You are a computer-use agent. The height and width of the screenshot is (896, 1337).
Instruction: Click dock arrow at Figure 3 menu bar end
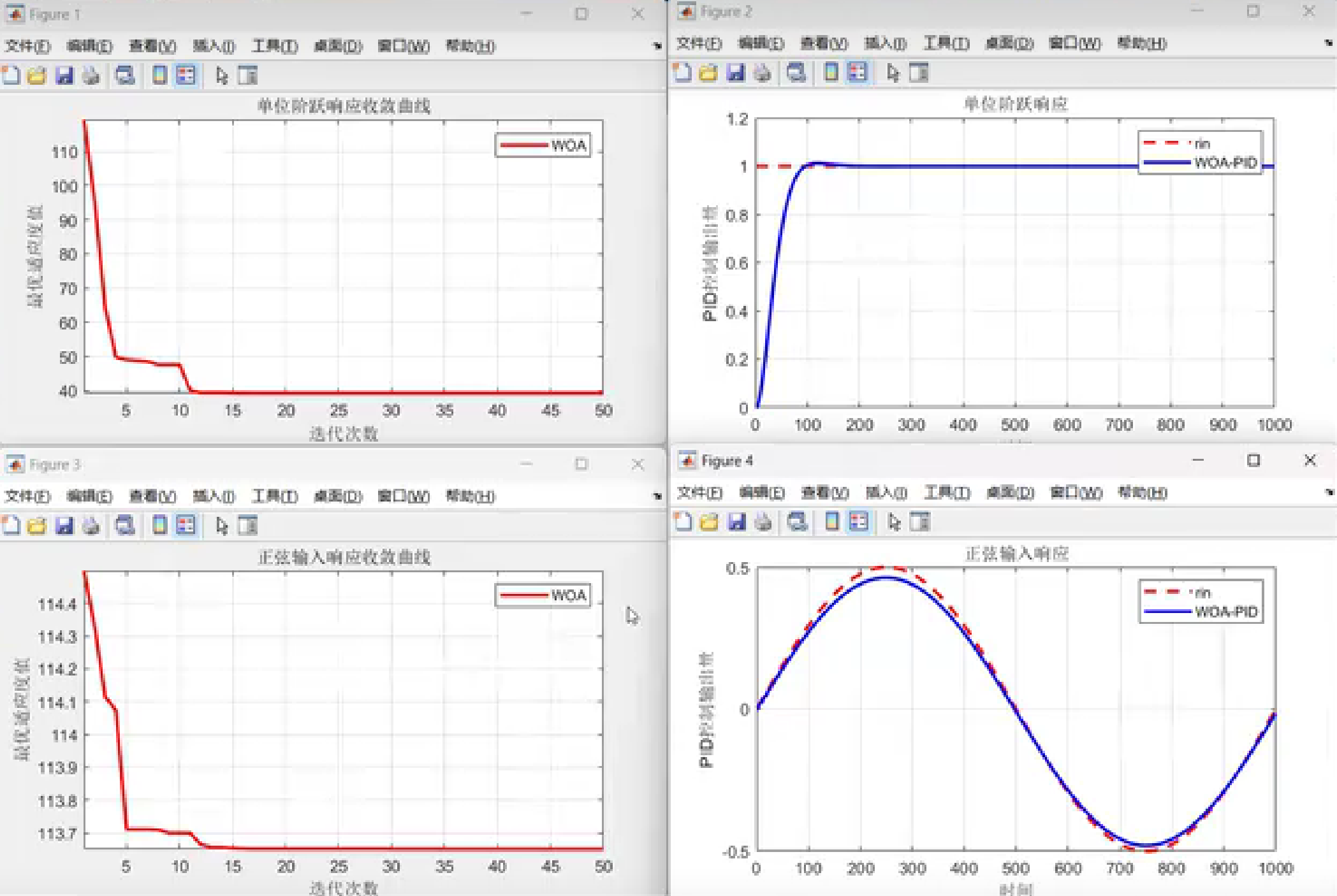click(657, 496)
